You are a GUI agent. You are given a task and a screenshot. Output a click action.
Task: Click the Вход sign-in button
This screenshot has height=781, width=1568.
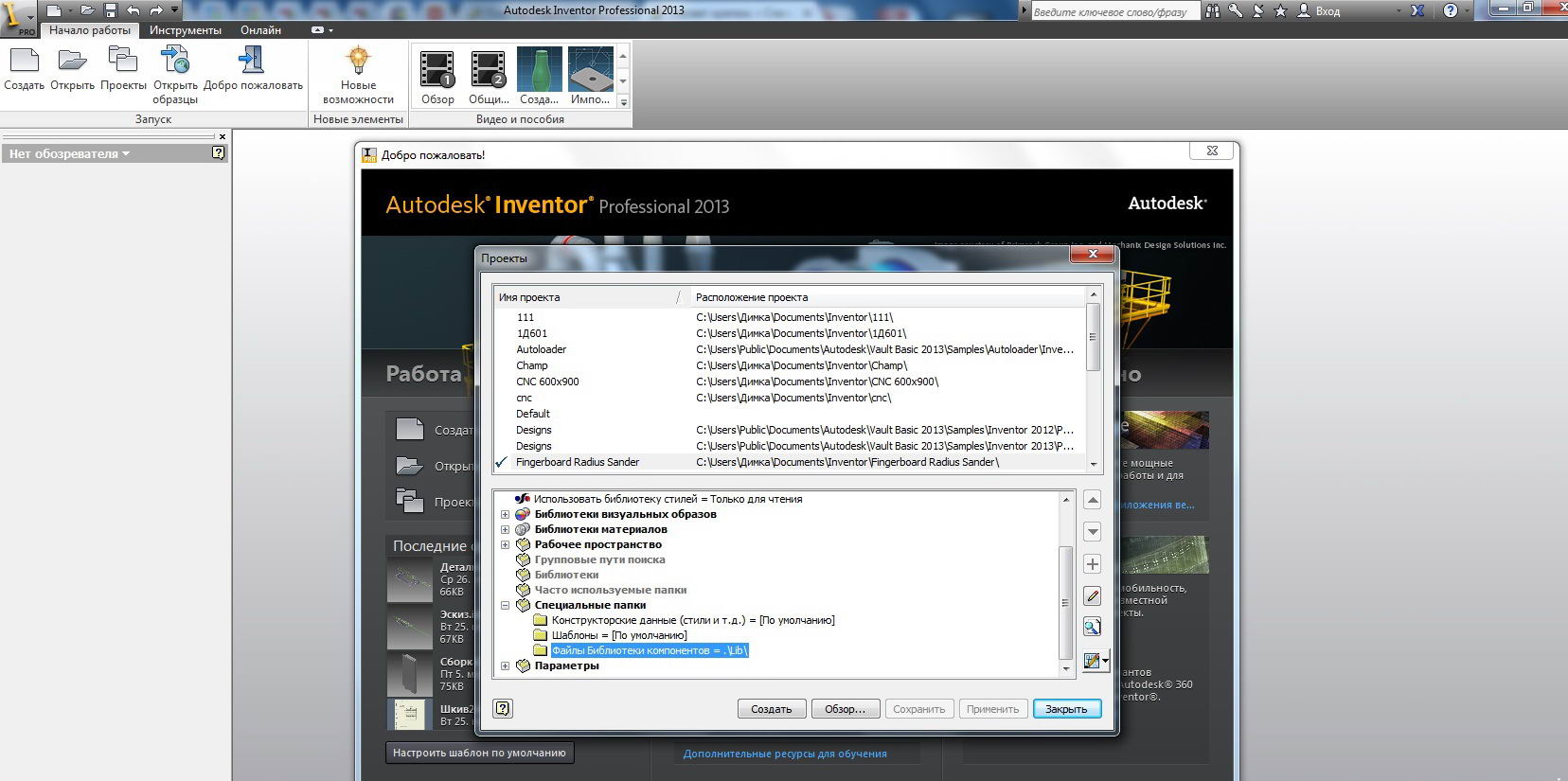[1319, 11]
